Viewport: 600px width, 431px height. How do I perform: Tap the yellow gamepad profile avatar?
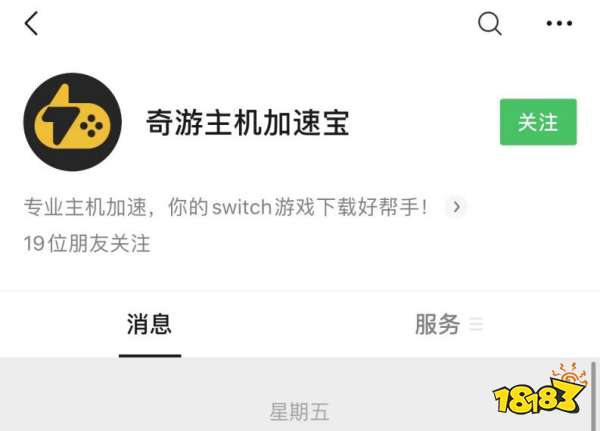(73, 122)
